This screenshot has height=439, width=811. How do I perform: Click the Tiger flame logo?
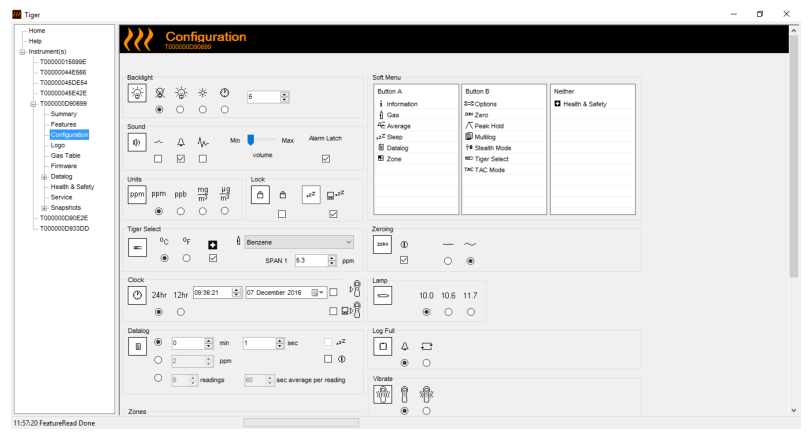click(x=139, y=39)
